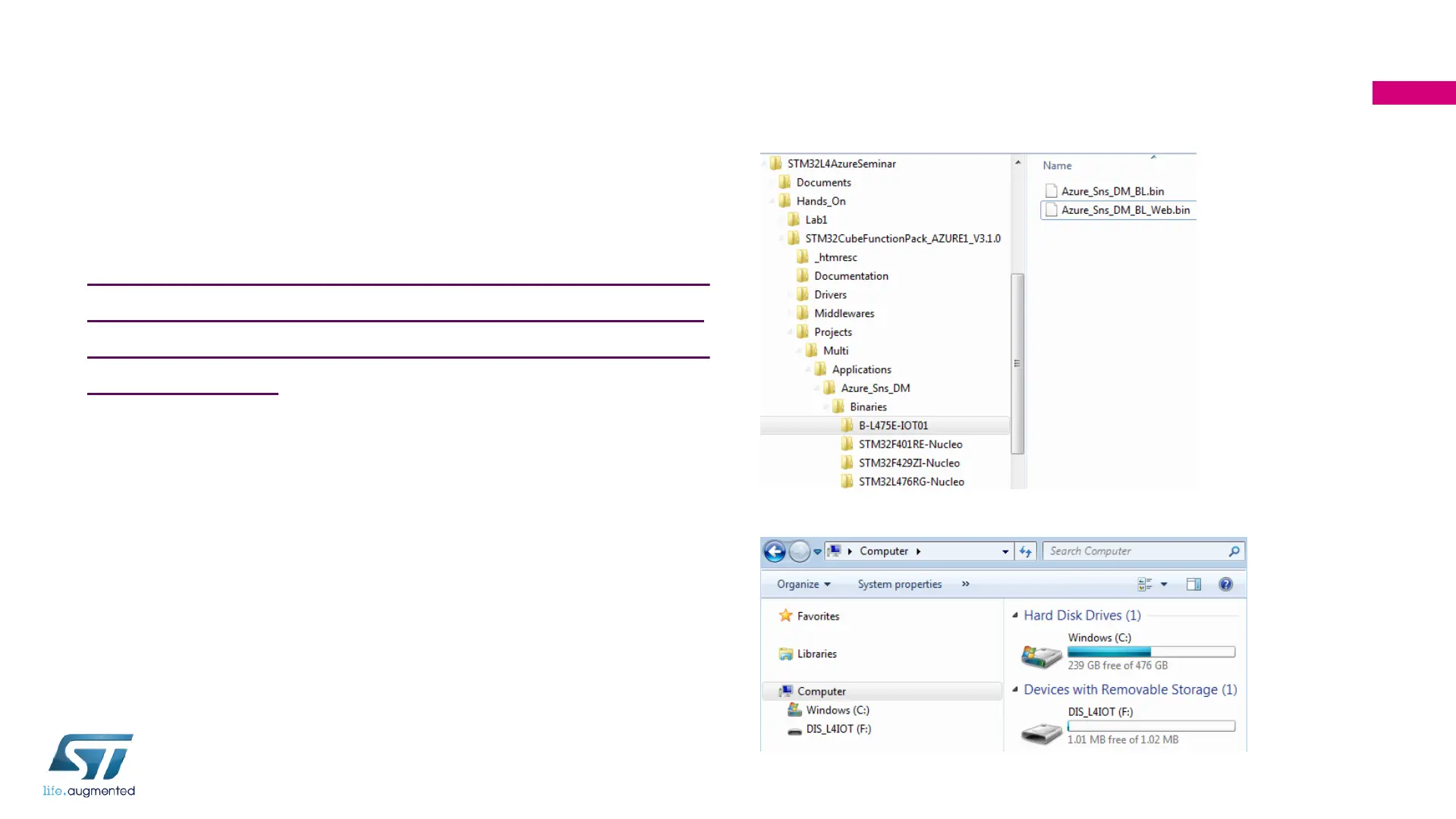The image size is (1456, 819).
Task: Click the Windows (C:) capacity bar
Action: (1152, 652)
